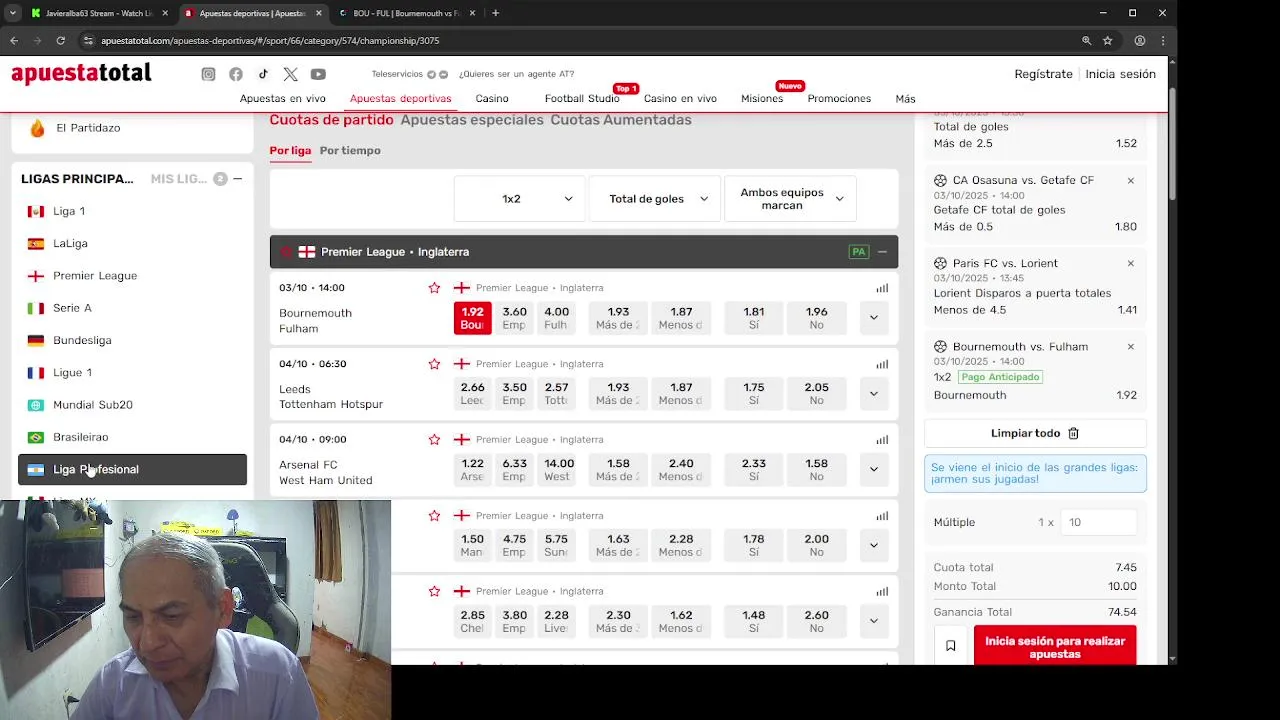
Task: Select West Ham 14.00 odds button
Action: coord(557,469)
